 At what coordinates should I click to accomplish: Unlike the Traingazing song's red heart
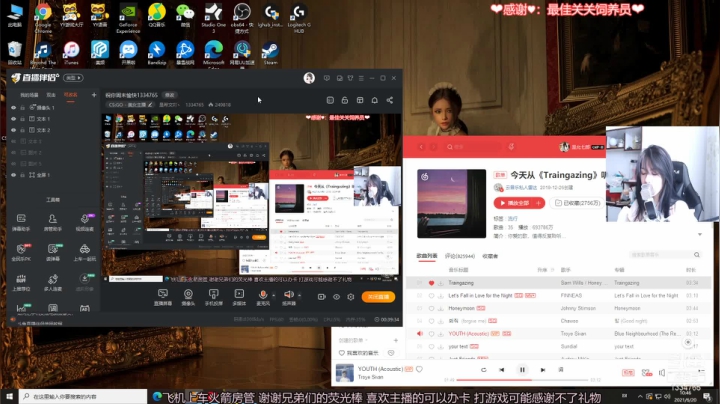click(x=431, y=283)
